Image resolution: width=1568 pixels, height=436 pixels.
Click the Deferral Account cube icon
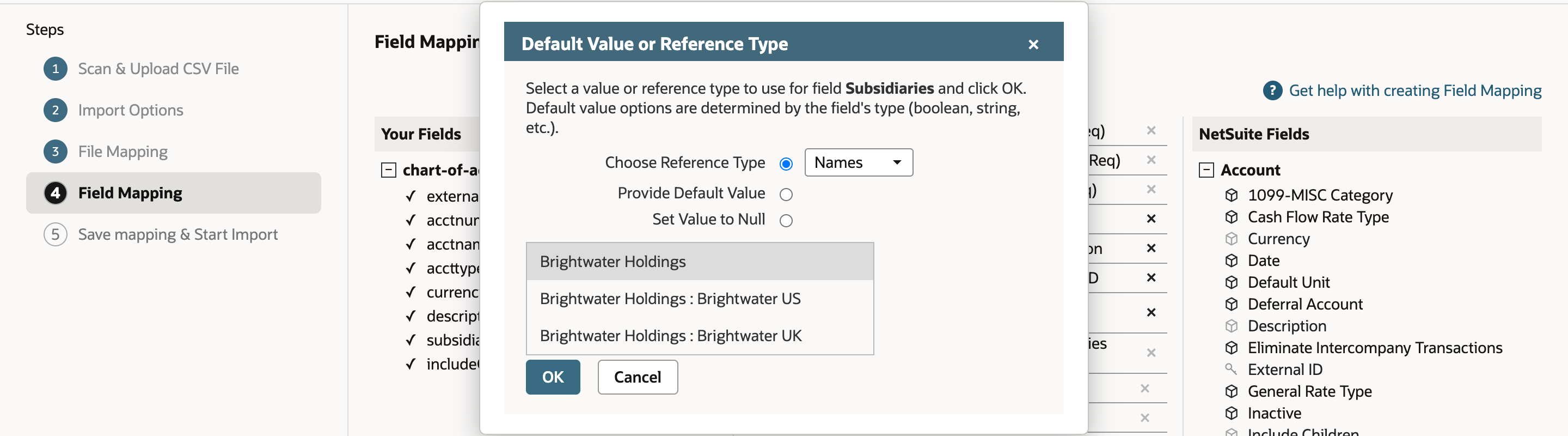[1232, 305]
